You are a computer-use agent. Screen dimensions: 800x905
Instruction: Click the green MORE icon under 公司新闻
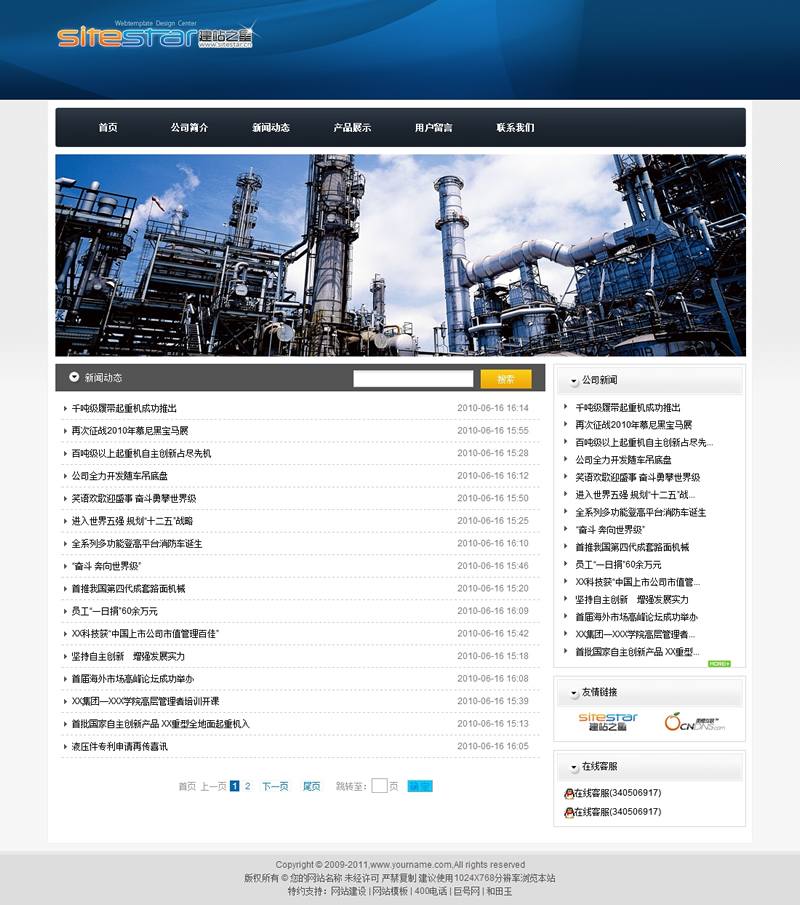tap(719, 664)
